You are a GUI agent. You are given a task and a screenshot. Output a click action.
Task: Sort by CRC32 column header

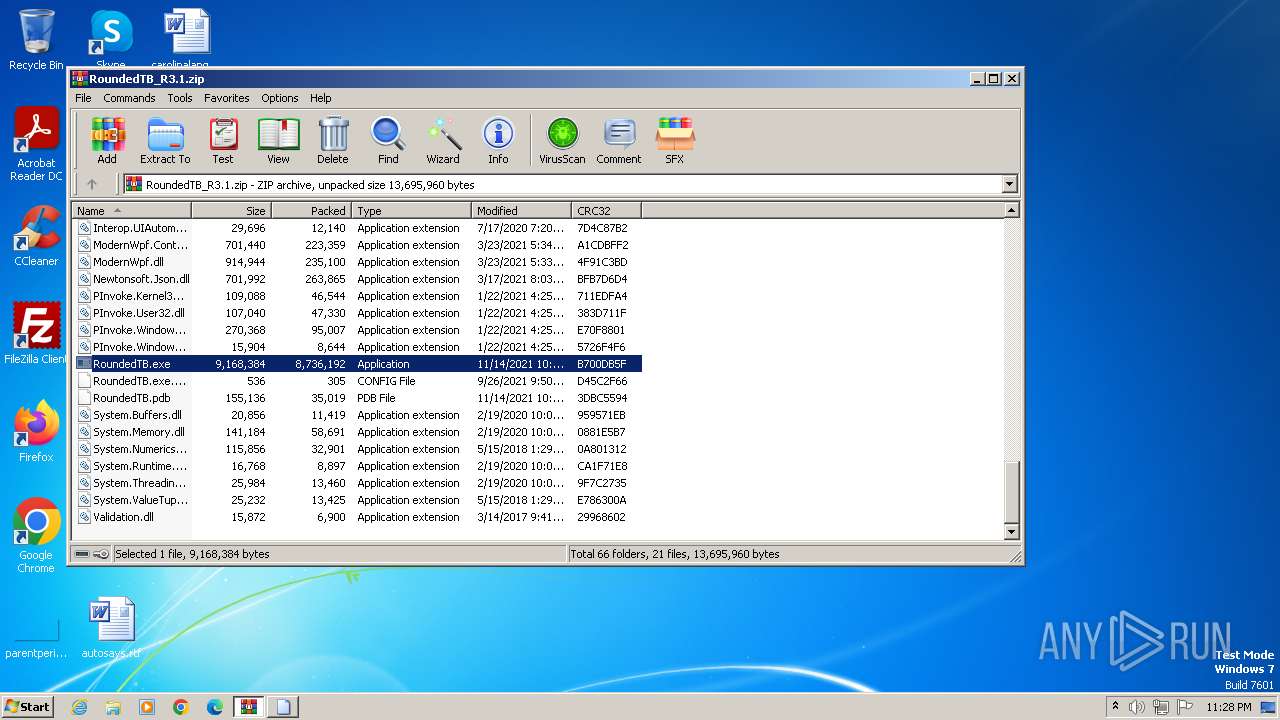(x=607, y=211)
